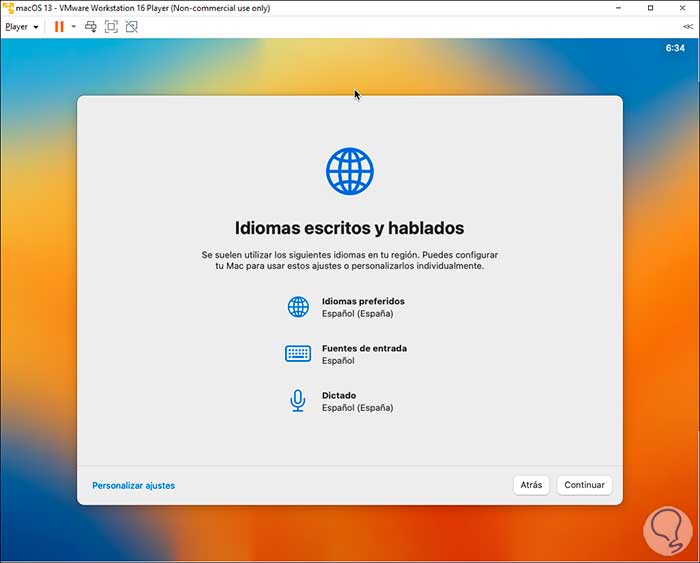
Task: Click the Continuar button
Action: 584,485
